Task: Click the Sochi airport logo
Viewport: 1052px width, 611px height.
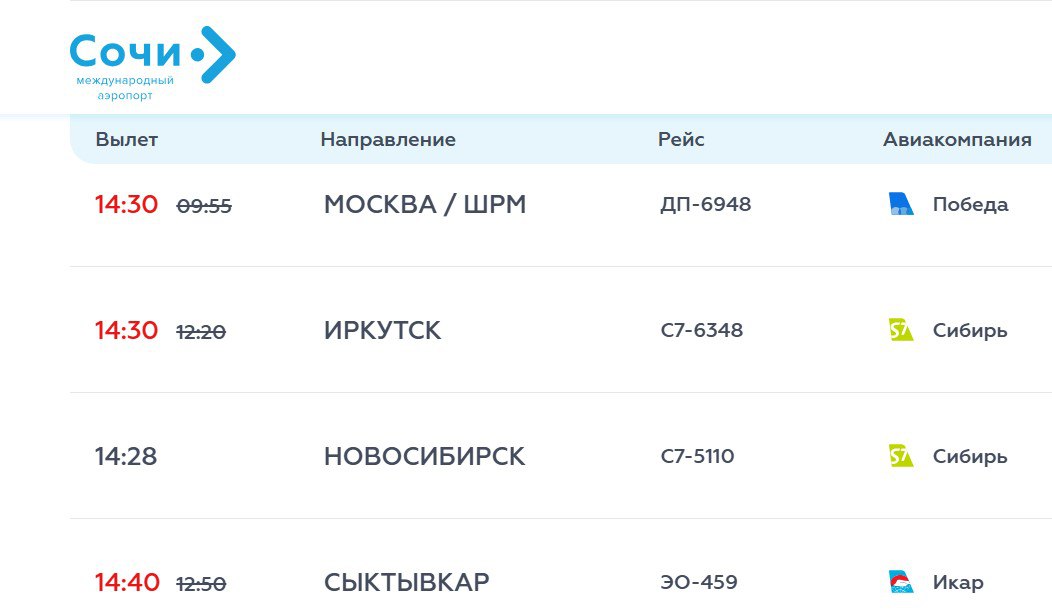Action: [x=152, y=61]
